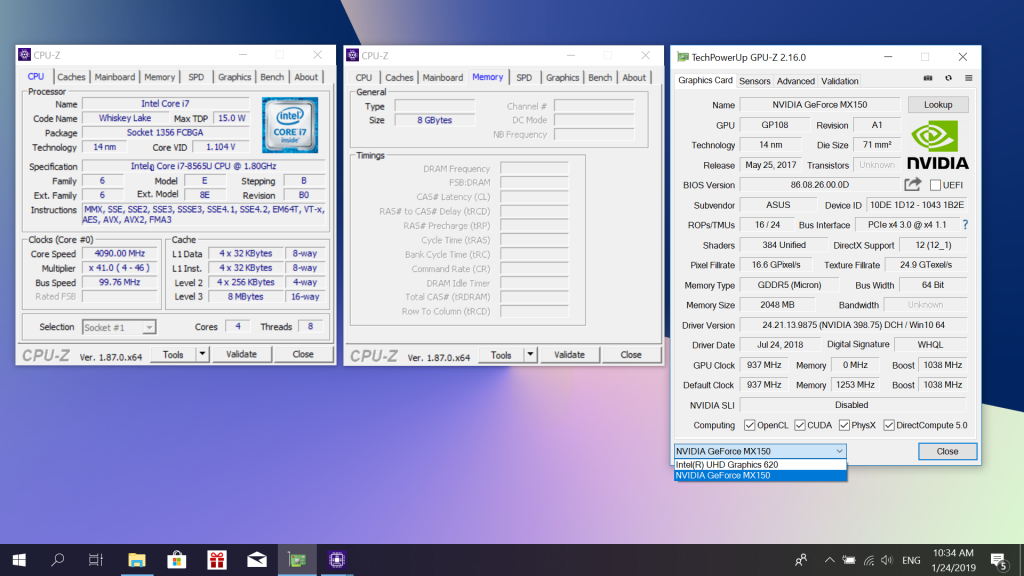Click Tools button in left CPU-Z window
This screenshot has width=1024, height=576.
173,354
